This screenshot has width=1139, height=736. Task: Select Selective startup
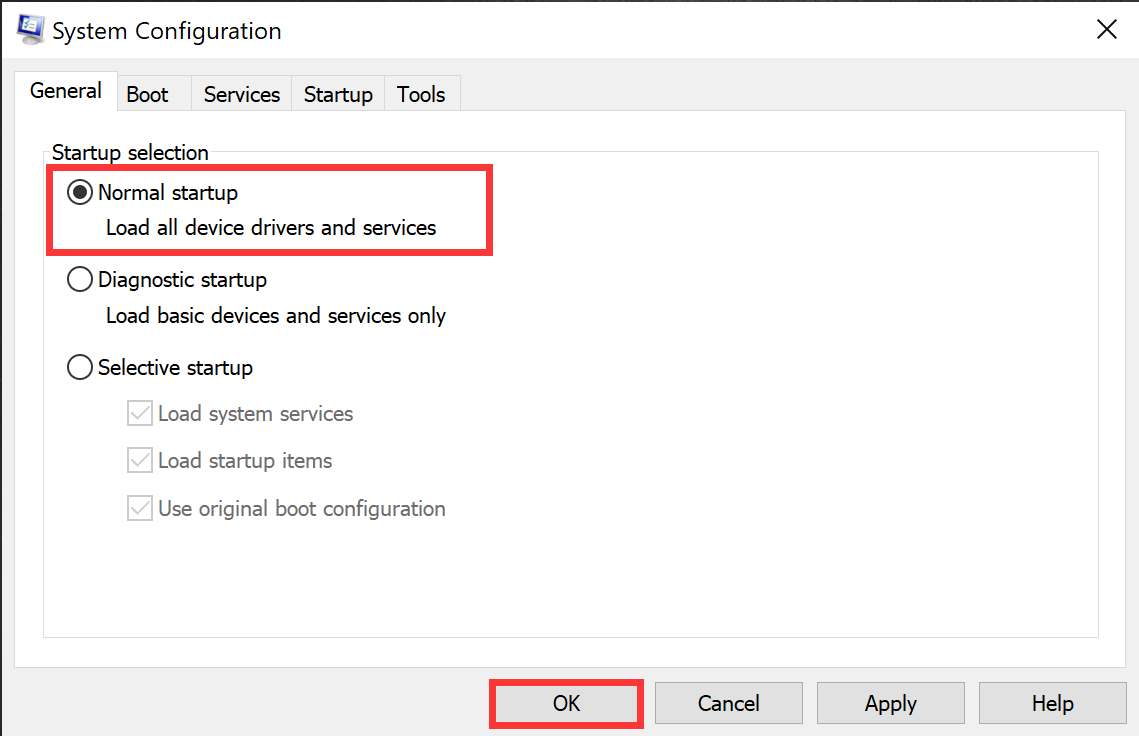(x=80, y=367)
